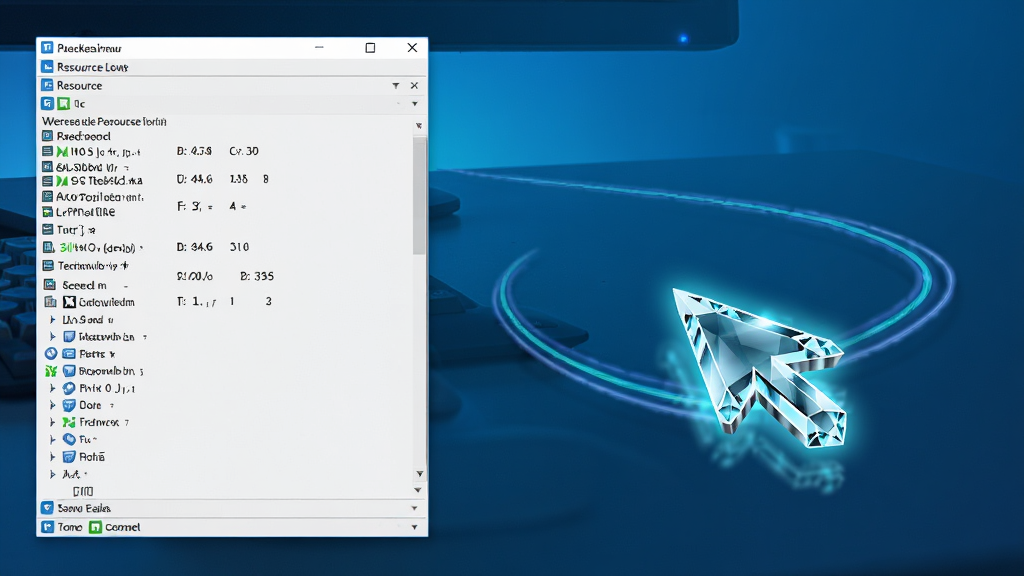Click the green icon beside Qc

[63, 103]
